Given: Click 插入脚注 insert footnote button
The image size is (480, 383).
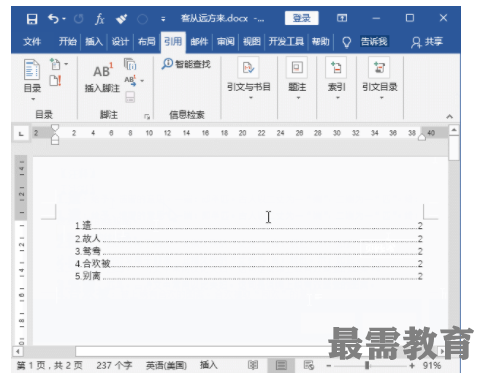Looking at the screenshot, I should point(102,77).
